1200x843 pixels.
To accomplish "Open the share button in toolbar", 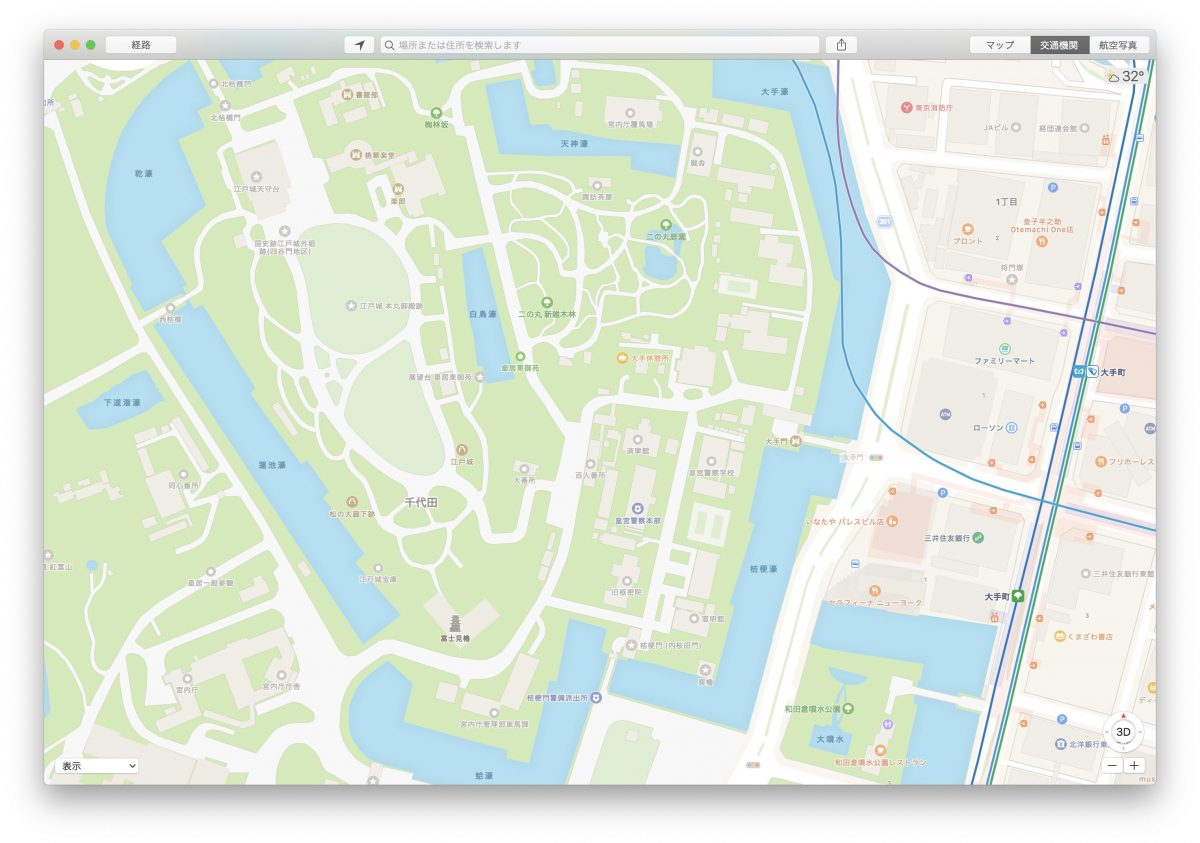I will coord(841,45).
